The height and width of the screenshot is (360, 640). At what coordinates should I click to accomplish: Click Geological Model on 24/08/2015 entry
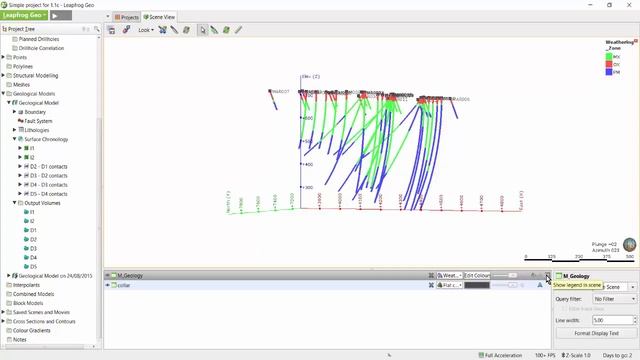tap(55, 276)
